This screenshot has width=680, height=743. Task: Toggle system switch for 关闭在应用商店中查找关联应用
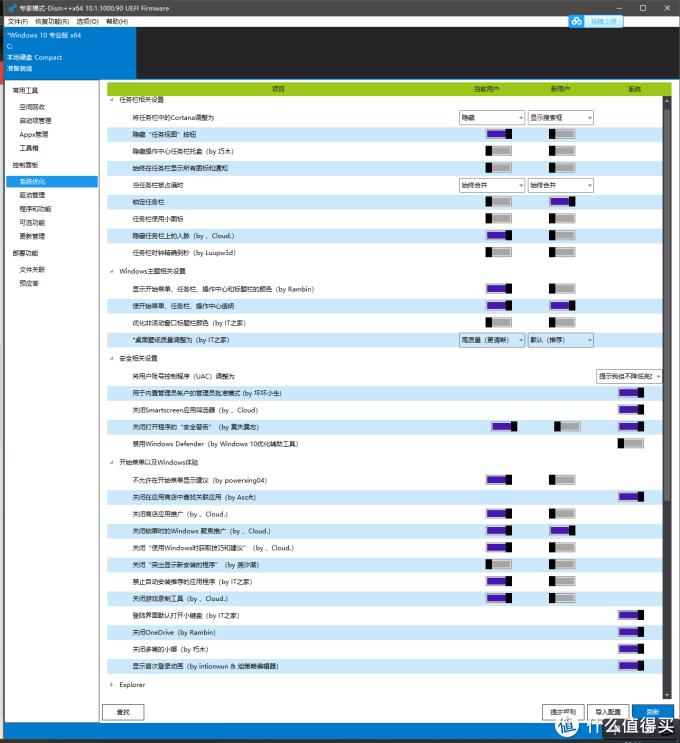pos(631,497)
